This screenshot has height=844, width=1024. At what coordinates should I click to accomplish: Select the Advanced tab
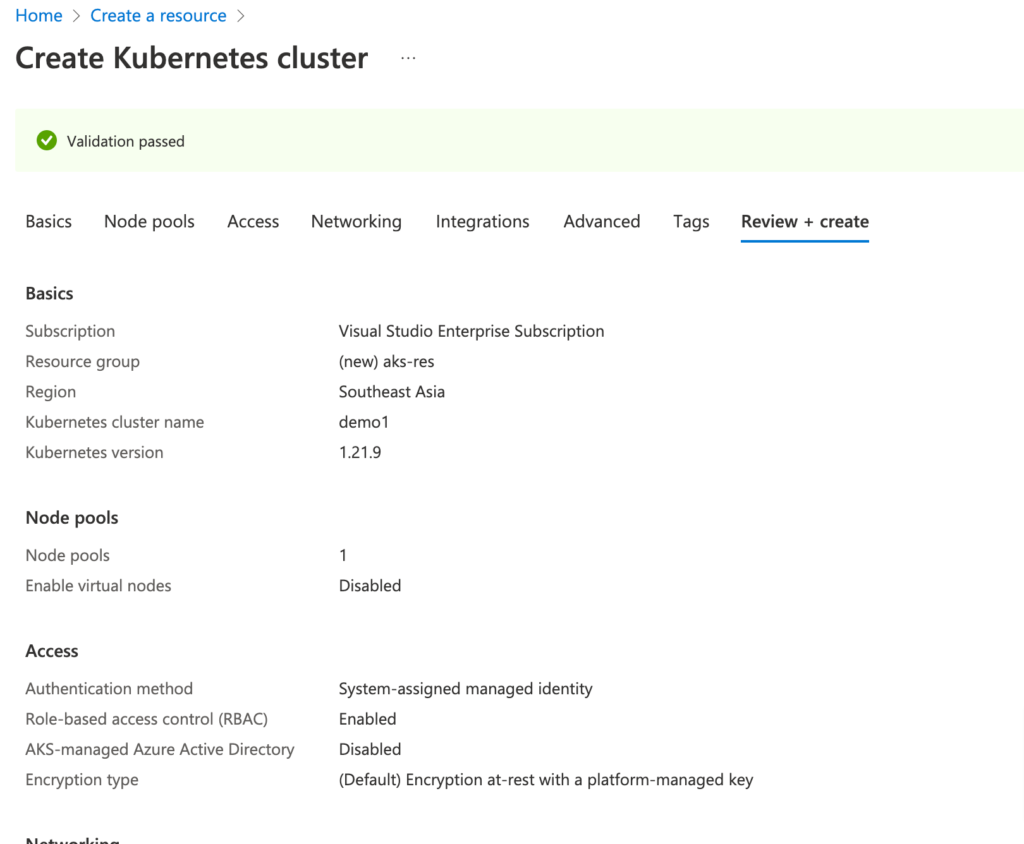[x=601, y=221]
